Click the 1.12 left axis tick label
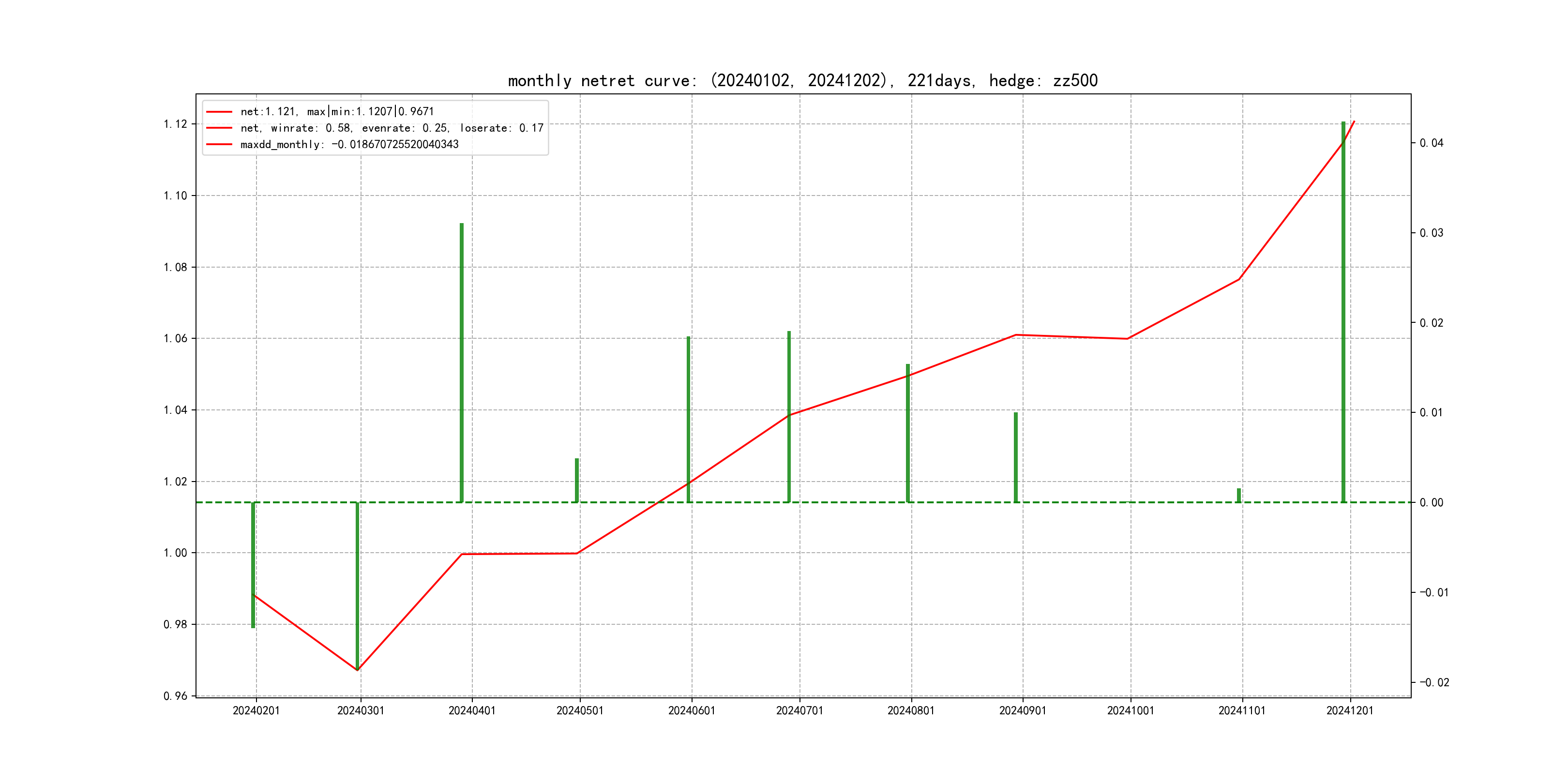 click(x=175, y=124)
